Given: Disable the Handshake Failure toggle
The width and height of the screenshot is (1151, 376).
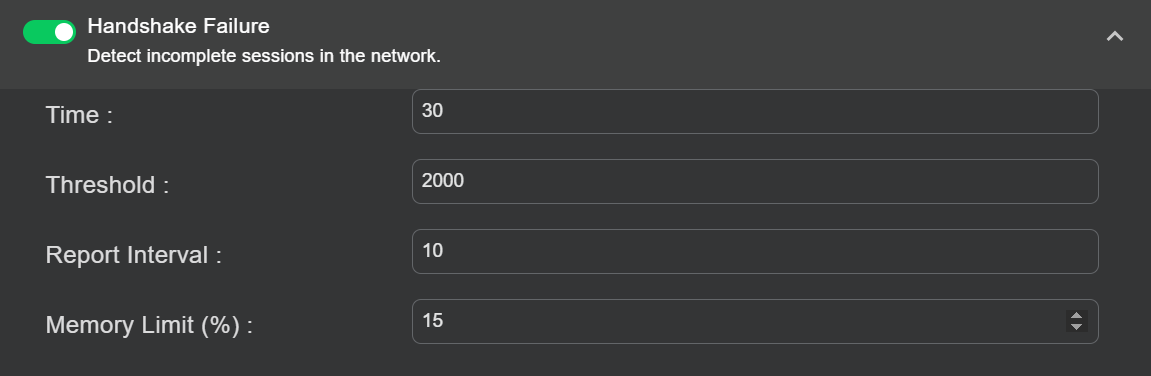Looking at the screenshot, I should point(49,32).
